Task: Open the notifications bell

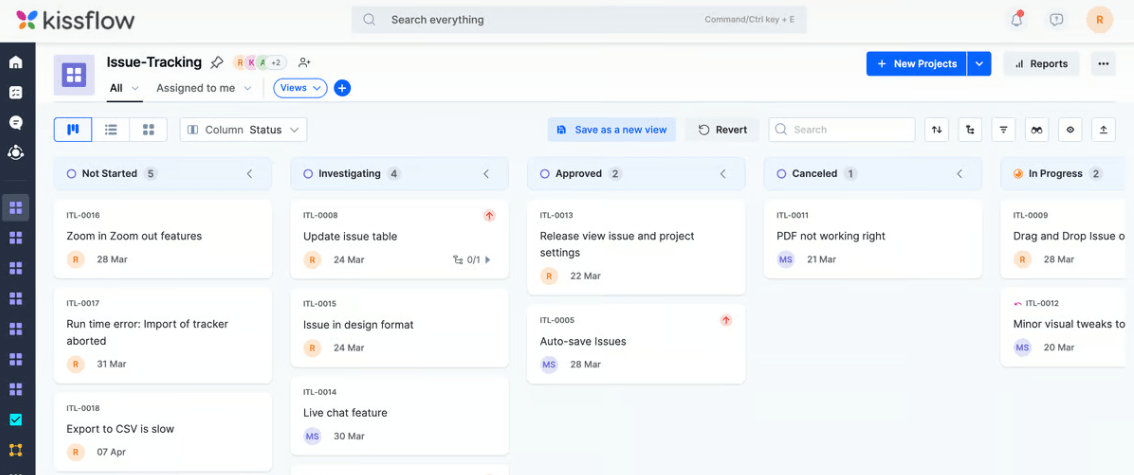Action: point(1017,19)
